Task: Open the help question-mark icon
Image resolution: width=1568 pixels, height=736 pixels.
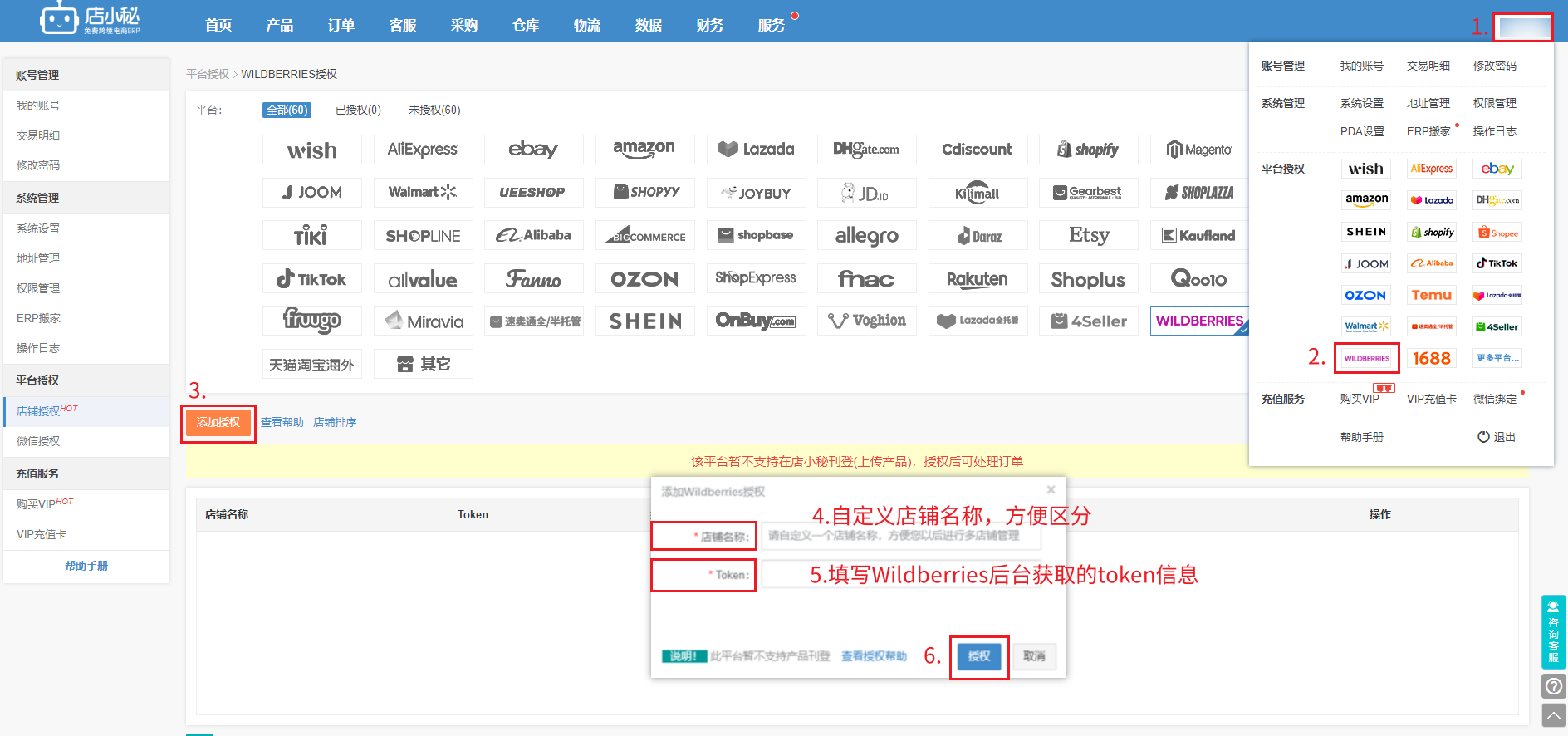Action: coord(1554,686)
